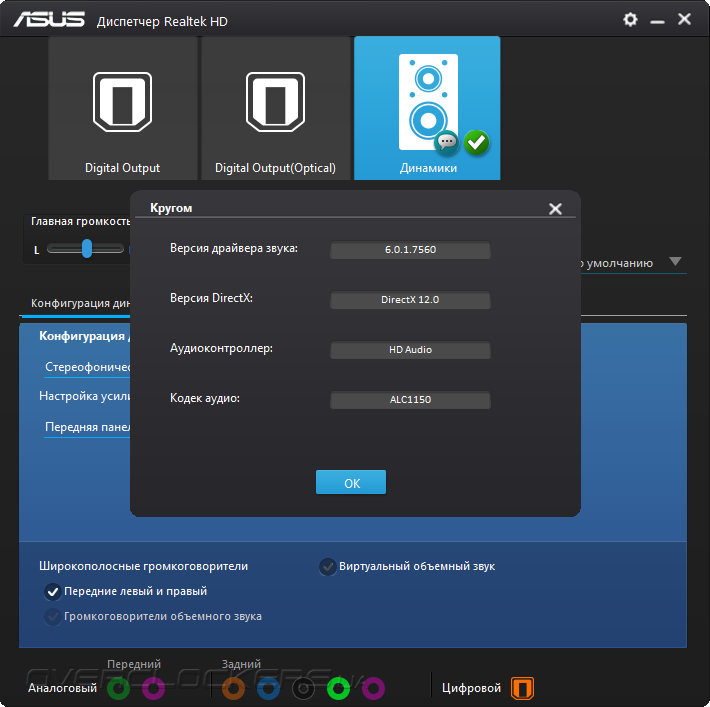Click the rear orange audio jack
710x707 pixels.
coord(234,688)
